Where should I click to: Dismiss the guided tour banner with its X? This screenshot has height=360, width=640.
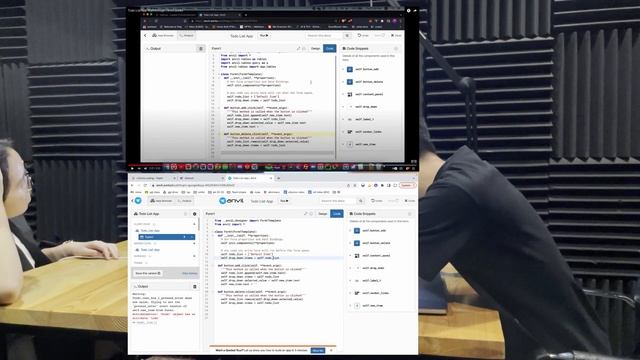click(331, 350)
